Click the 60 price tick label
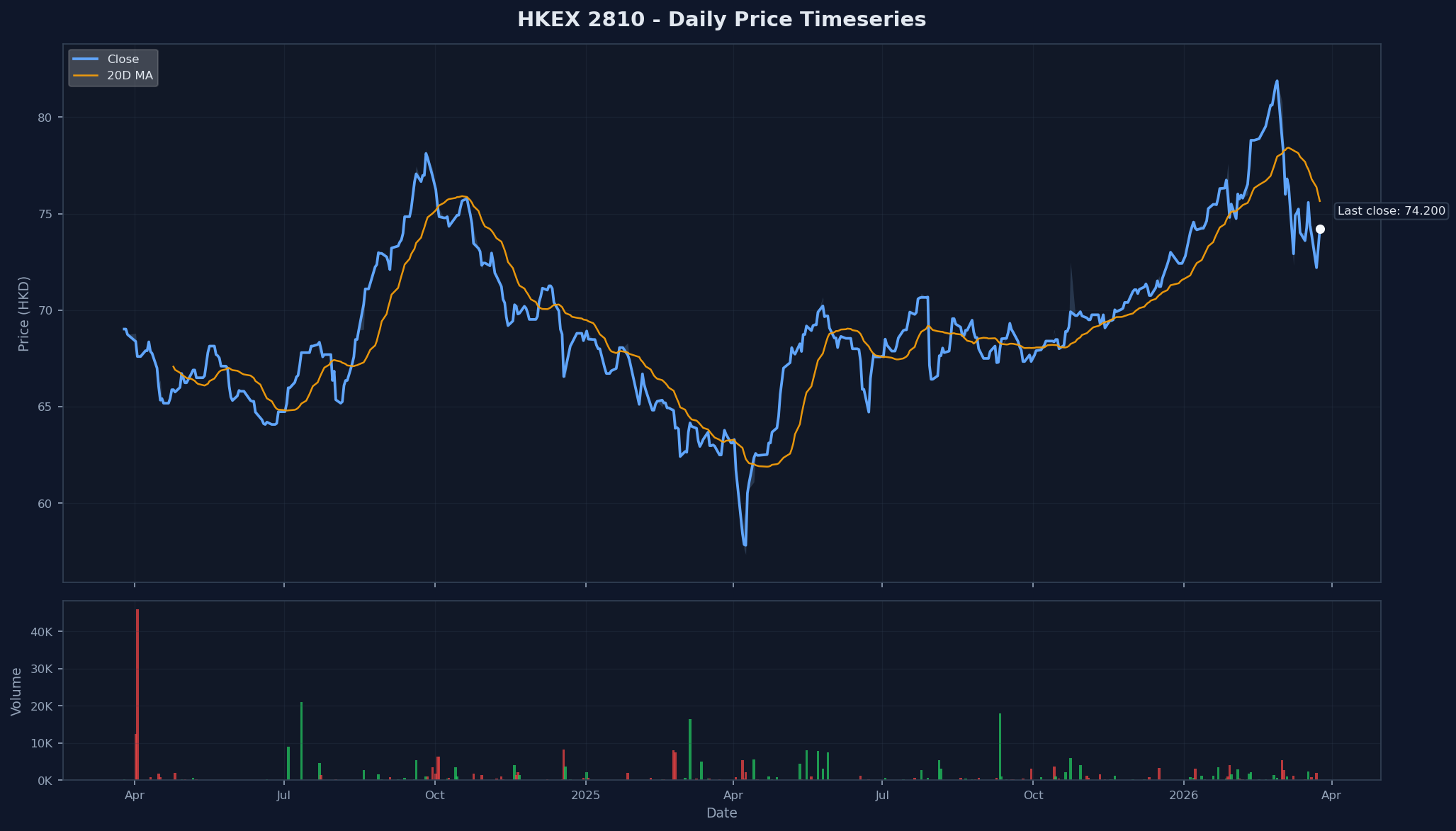The height and width of the screenshot is (831, 1456). 46,504
